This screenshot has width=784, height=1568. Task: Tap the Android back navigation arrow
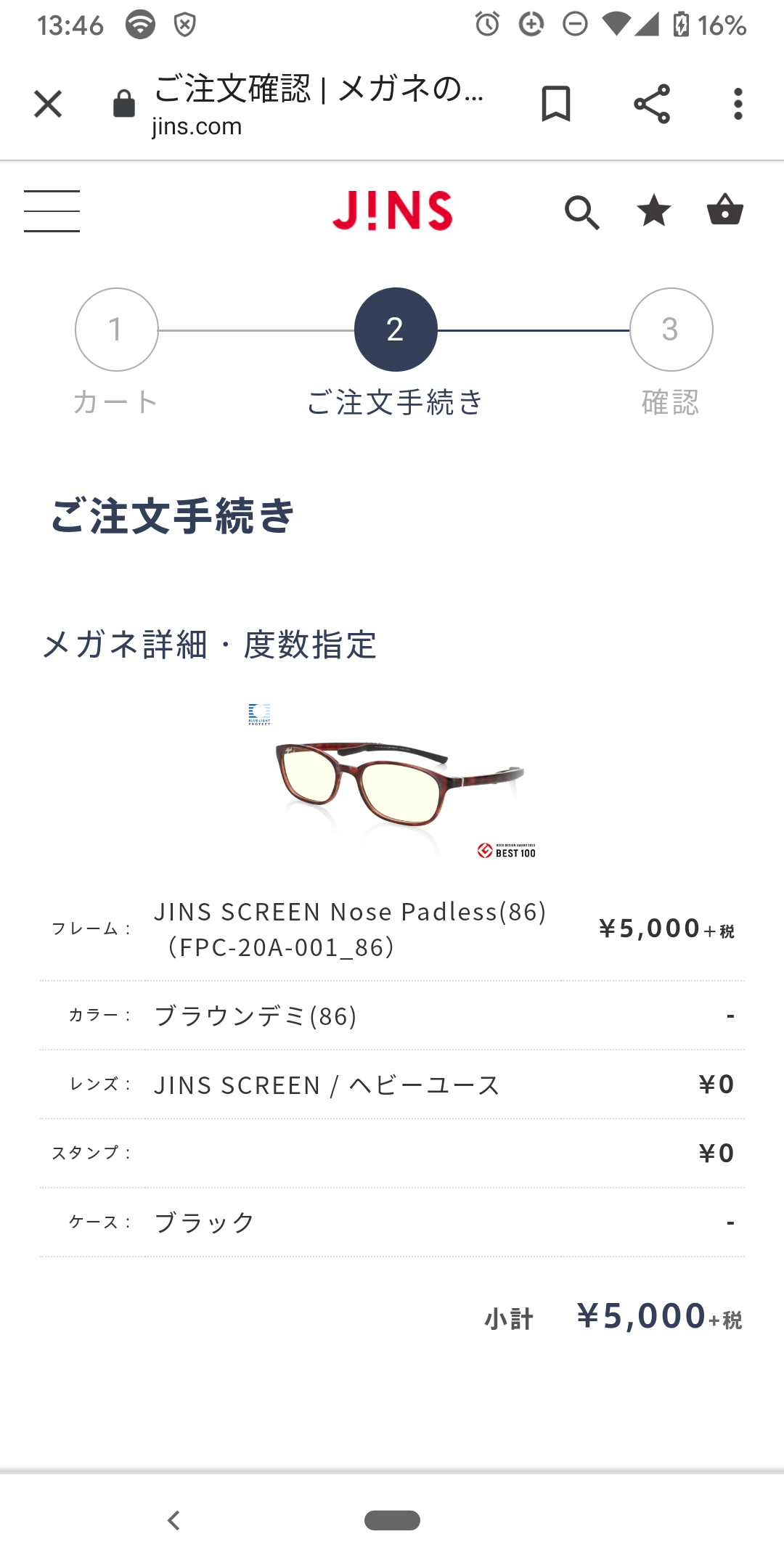click(x=173, y=1520)
